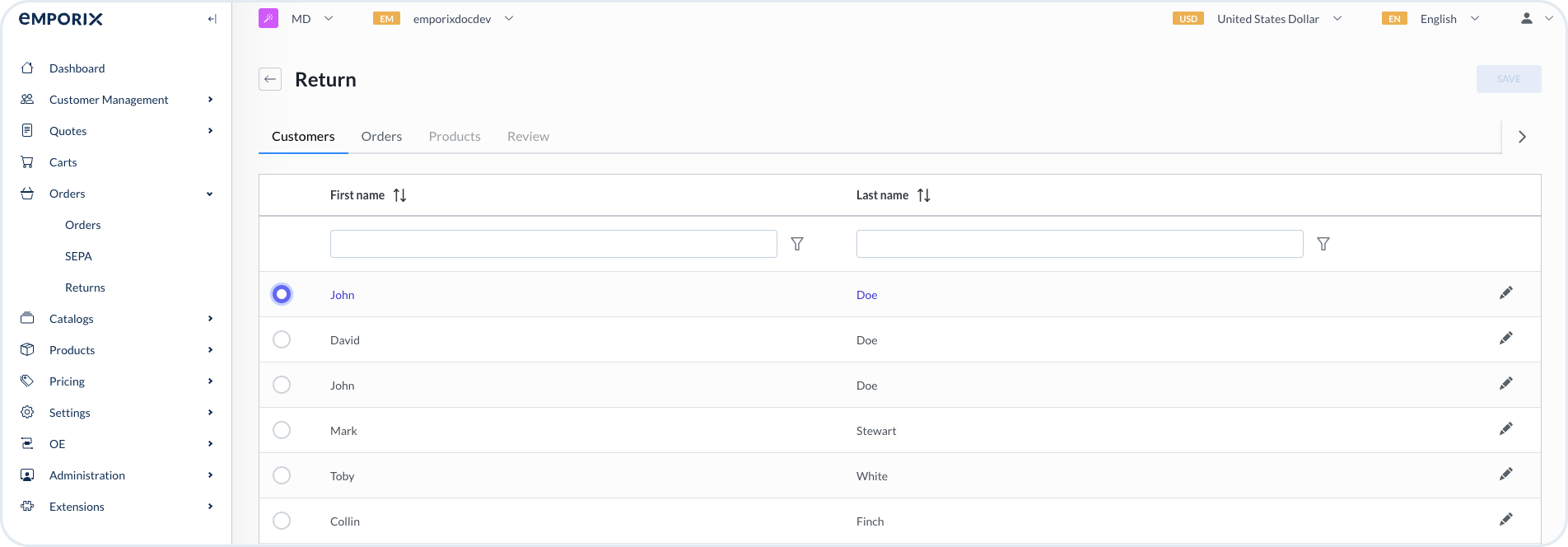Edit Toby White with the pencil icon
This screenshot has width=1568, height=547.
[1505, 474]
